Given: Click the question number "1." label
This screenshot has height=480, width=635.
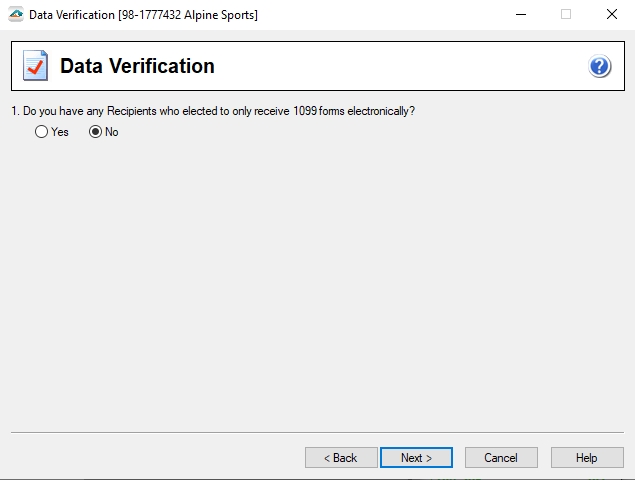Looking at the screenshot, I should pyautogui.click(x=15, y=111).
